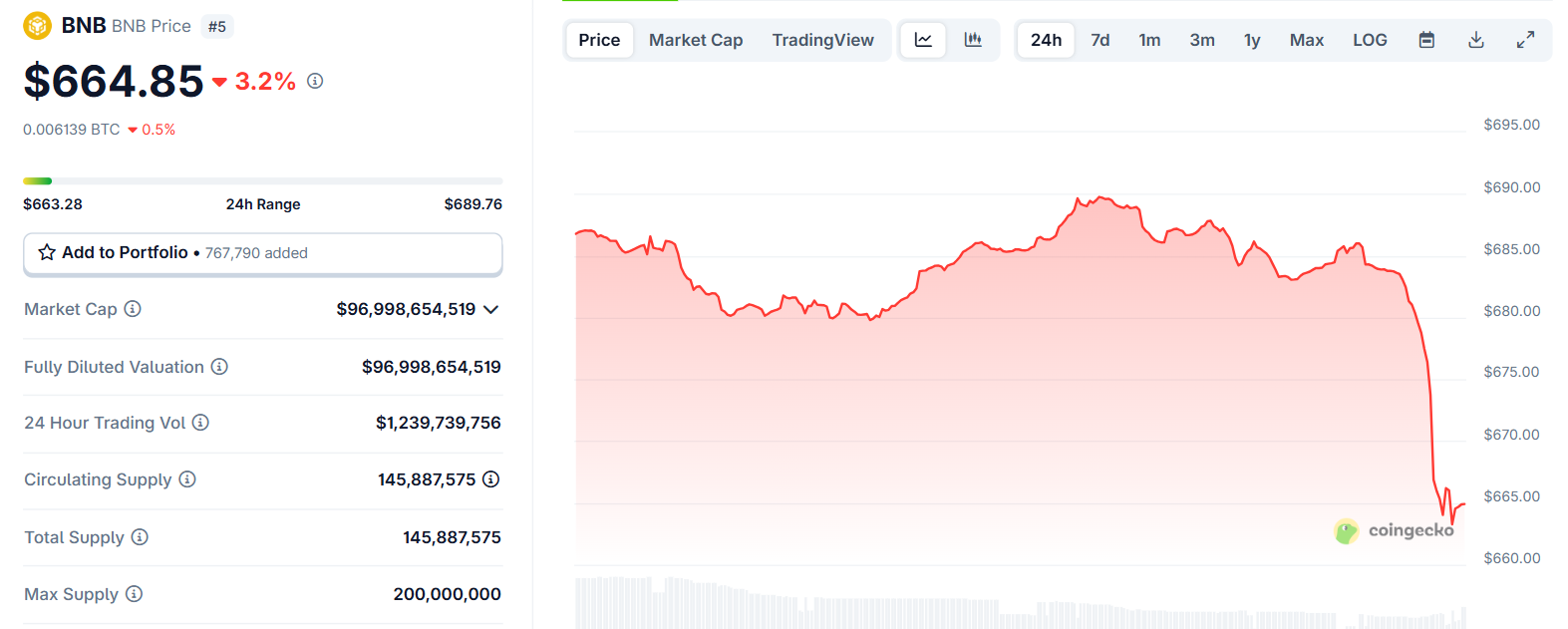Show the Max Supply info icon

click(x=134, y=594)
